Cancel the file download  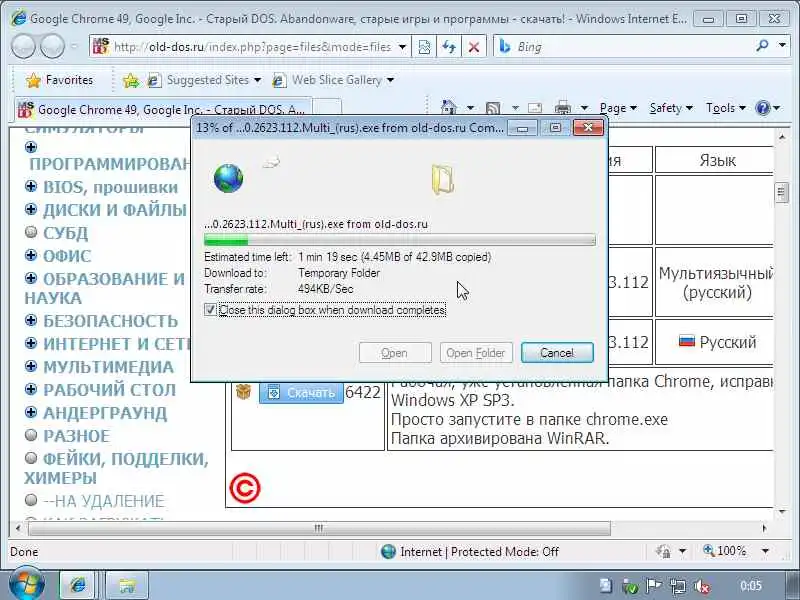point(557,353)
